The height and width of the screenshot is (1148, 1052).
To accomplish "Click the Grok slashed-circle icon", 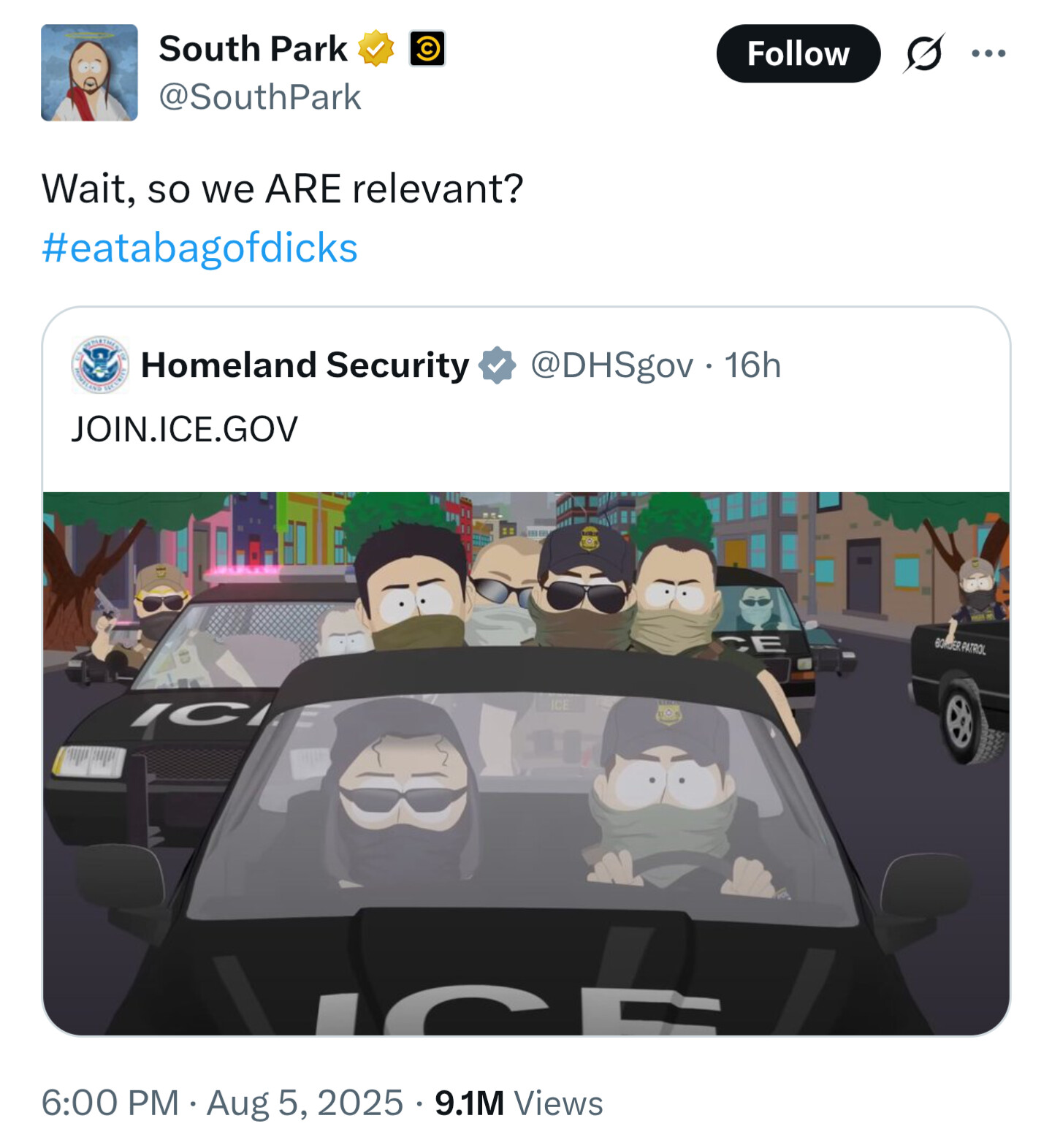I will tap(924, 53).
